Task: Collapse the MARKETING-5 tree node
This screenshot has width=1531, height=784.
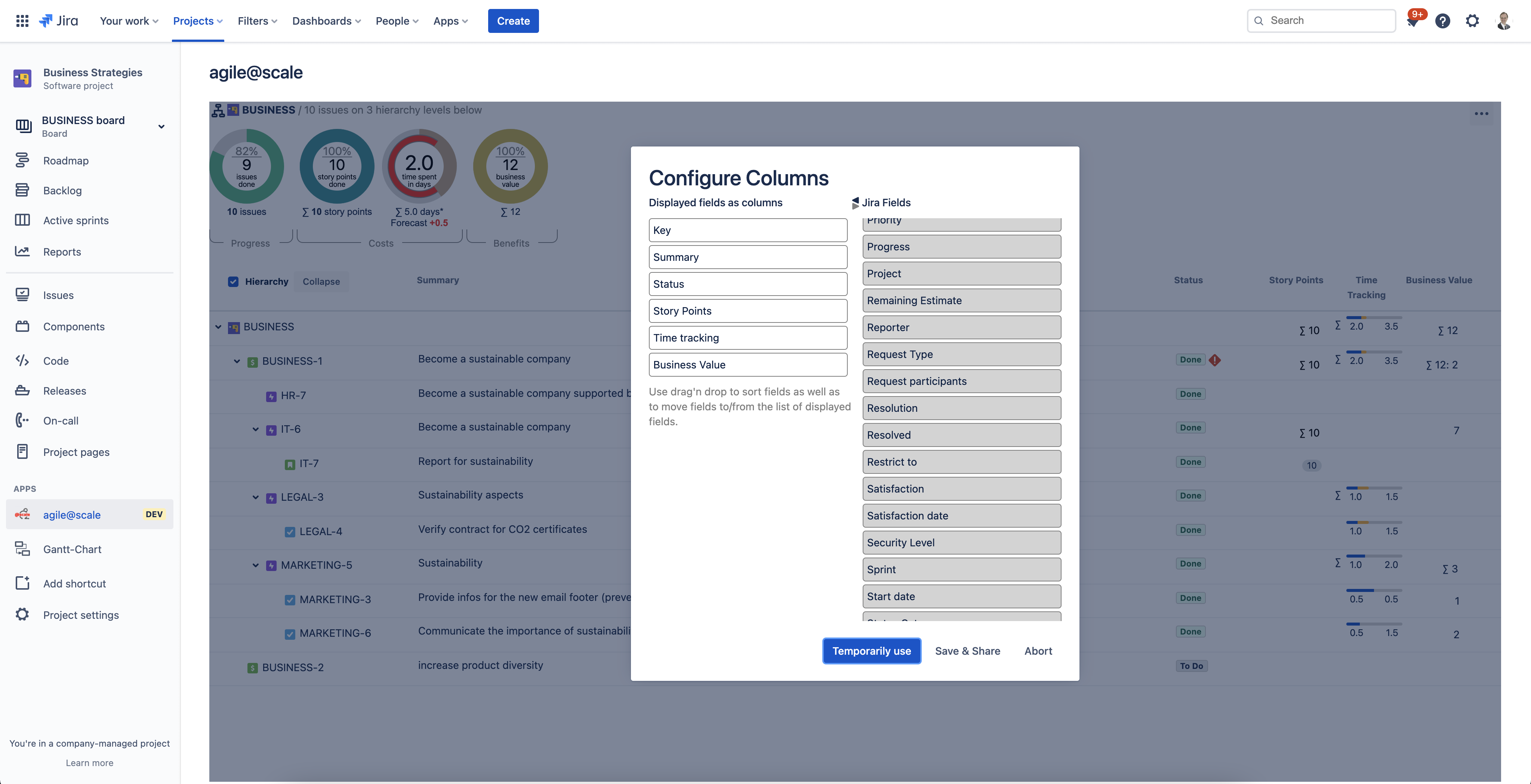Action: coord(256,565)
